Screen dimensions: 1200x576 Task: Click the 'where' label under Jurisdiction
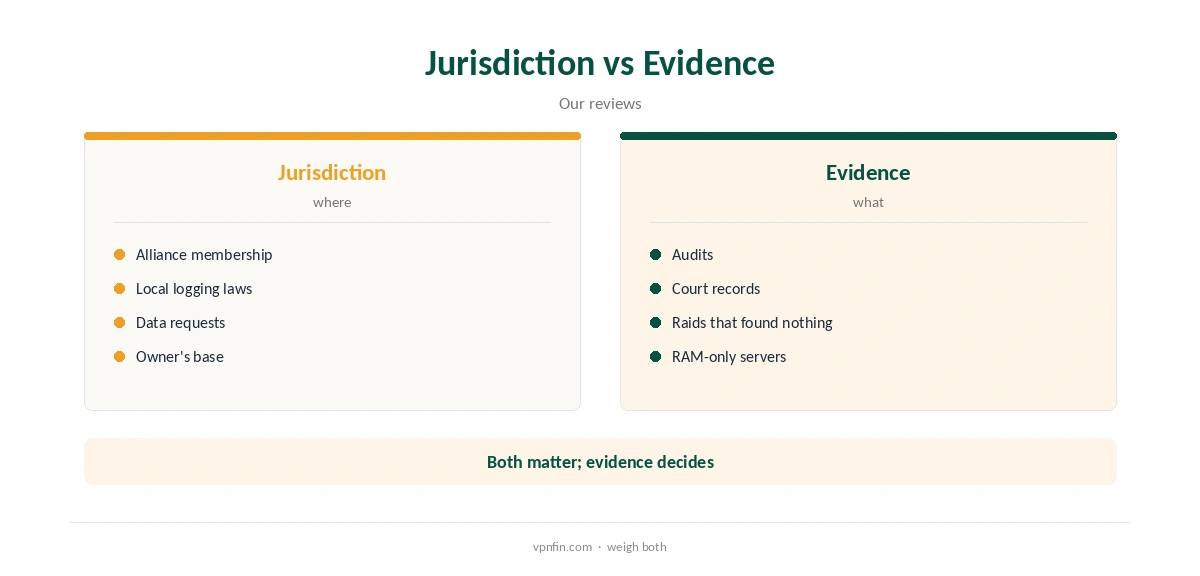click(x=332, y=202)
